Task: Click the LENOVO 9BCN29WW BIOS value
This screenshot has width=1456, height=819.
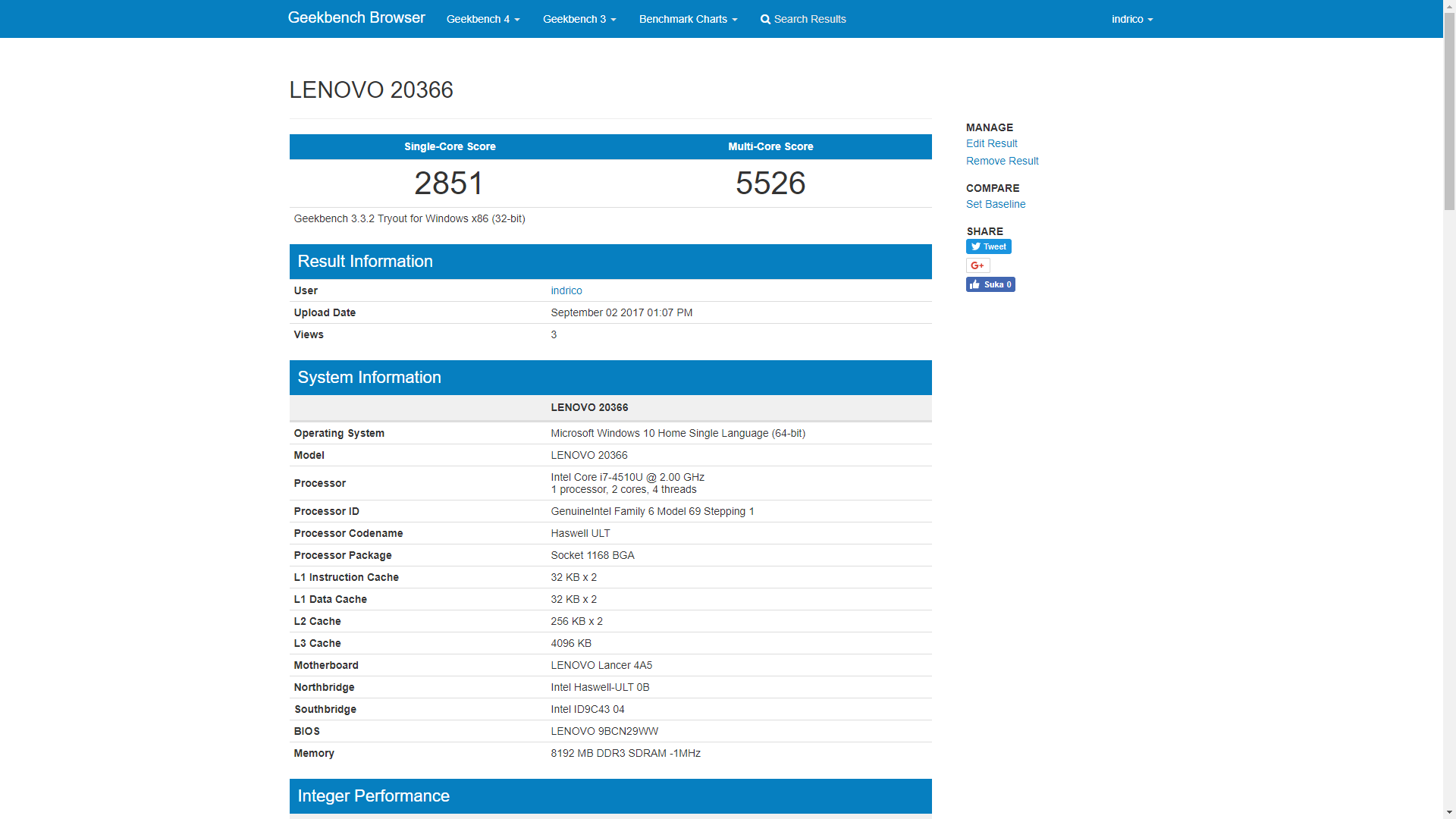Action: click(x=604, y=731)
